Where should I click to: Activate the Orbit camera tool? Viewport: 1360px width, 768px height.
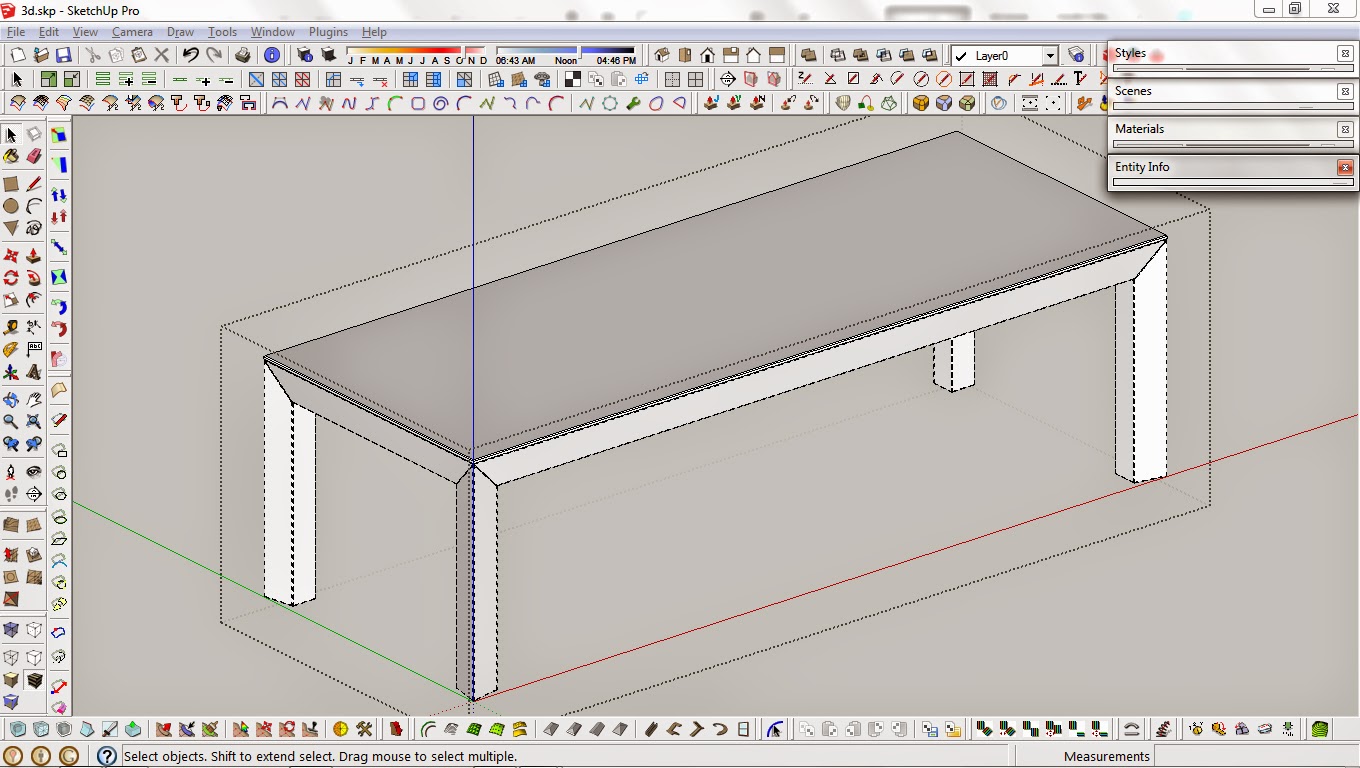point(10,400)
